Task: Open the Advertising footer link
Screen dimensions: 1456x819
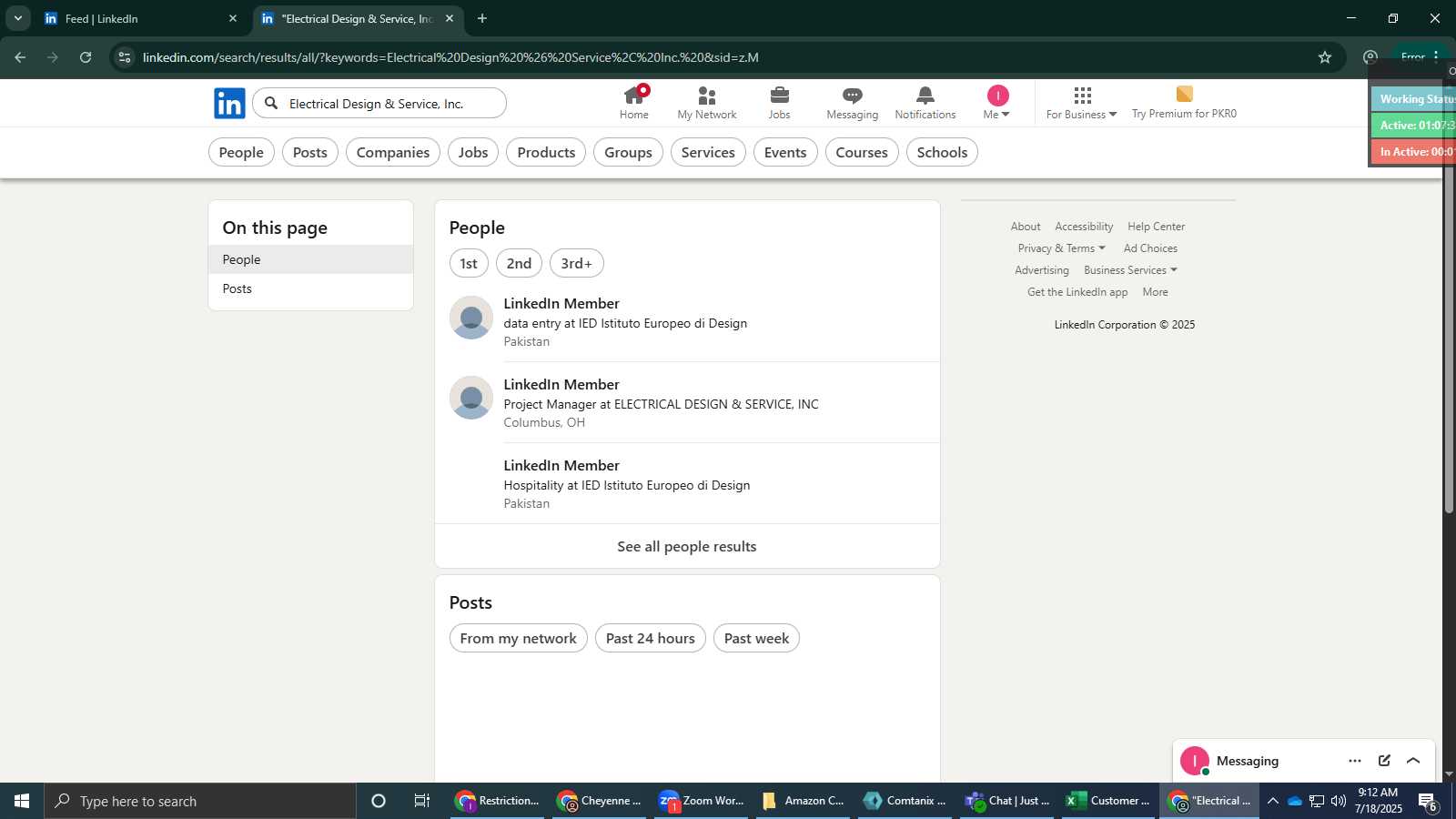Action: point(1042,270)
